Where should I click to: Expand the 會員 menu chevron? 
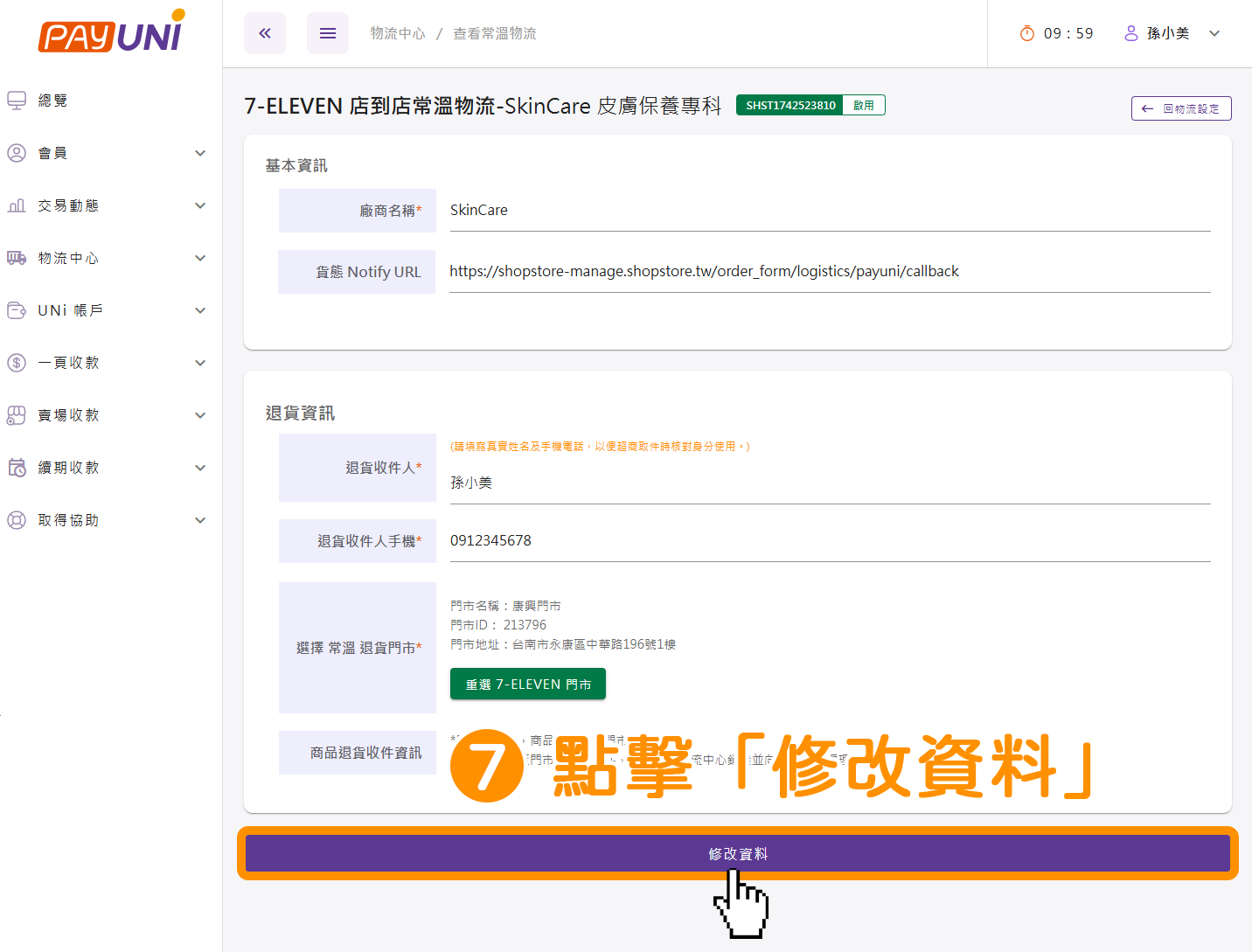(x=200, y=153)
